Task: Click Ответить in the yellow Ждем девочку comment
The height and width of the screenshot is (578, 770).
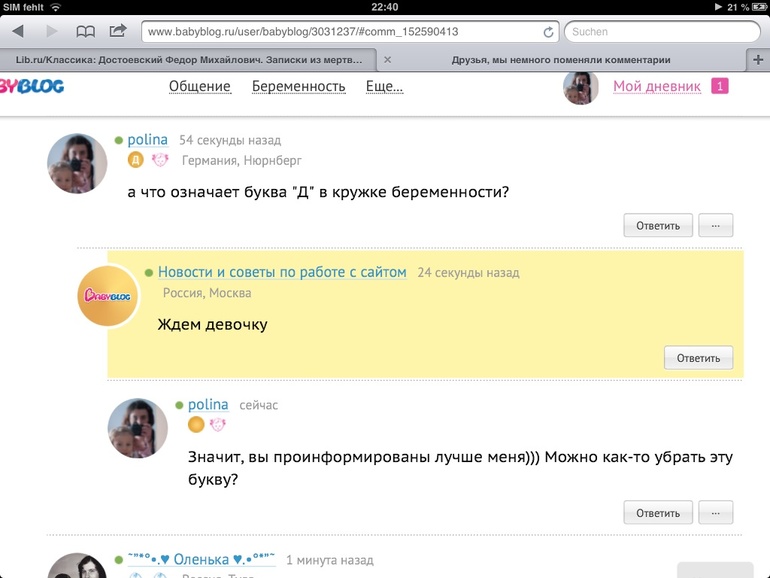Action: coord(698,358)
